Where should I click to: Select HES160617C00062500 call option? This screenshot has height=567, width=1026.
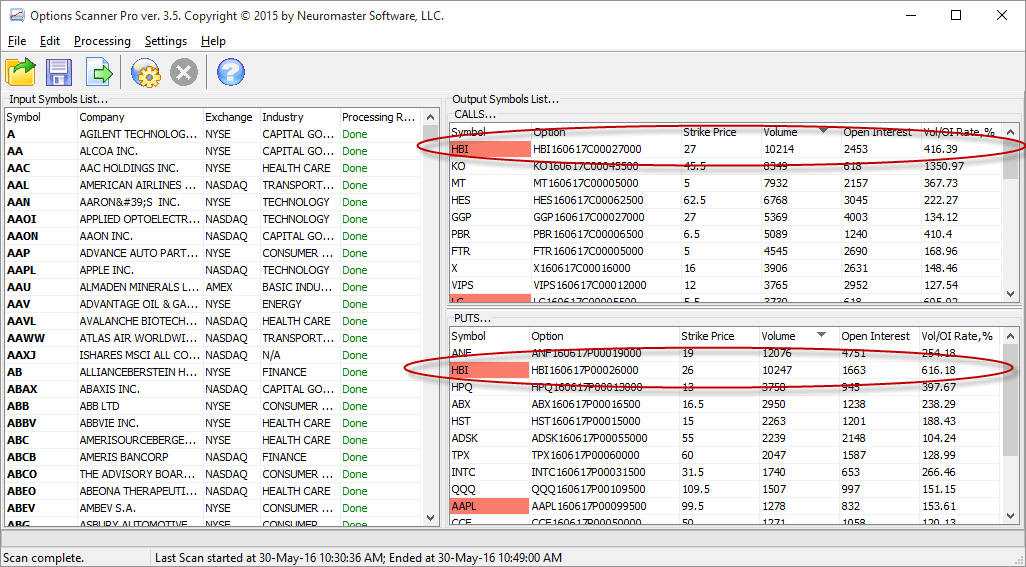point(588,200)
